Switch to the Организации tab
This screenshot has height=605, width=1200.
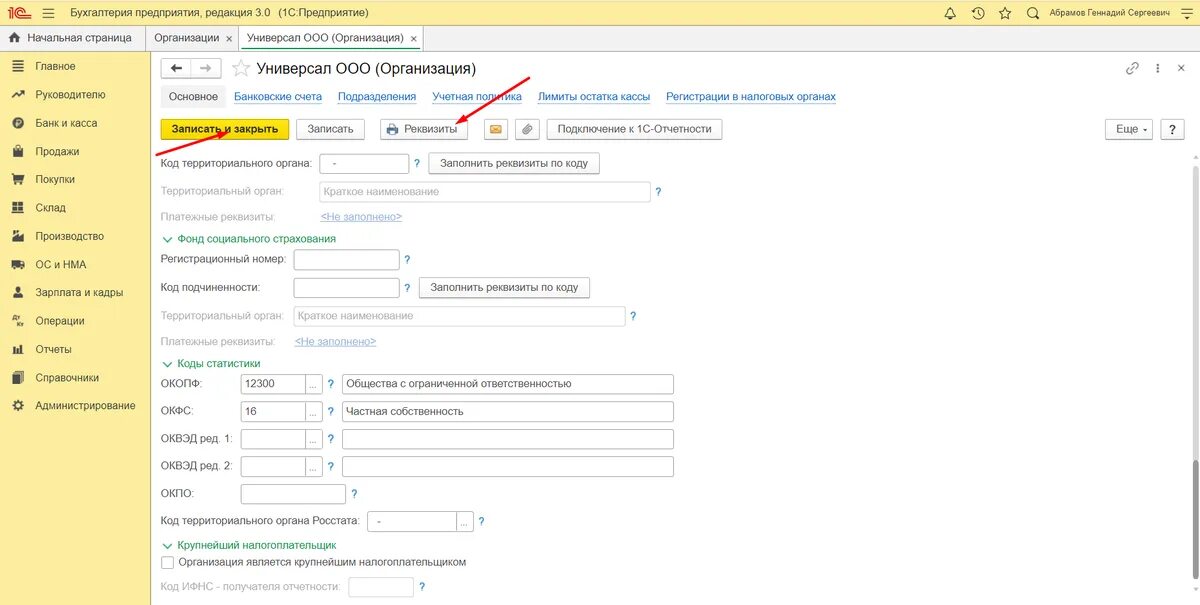pos(186,38)
